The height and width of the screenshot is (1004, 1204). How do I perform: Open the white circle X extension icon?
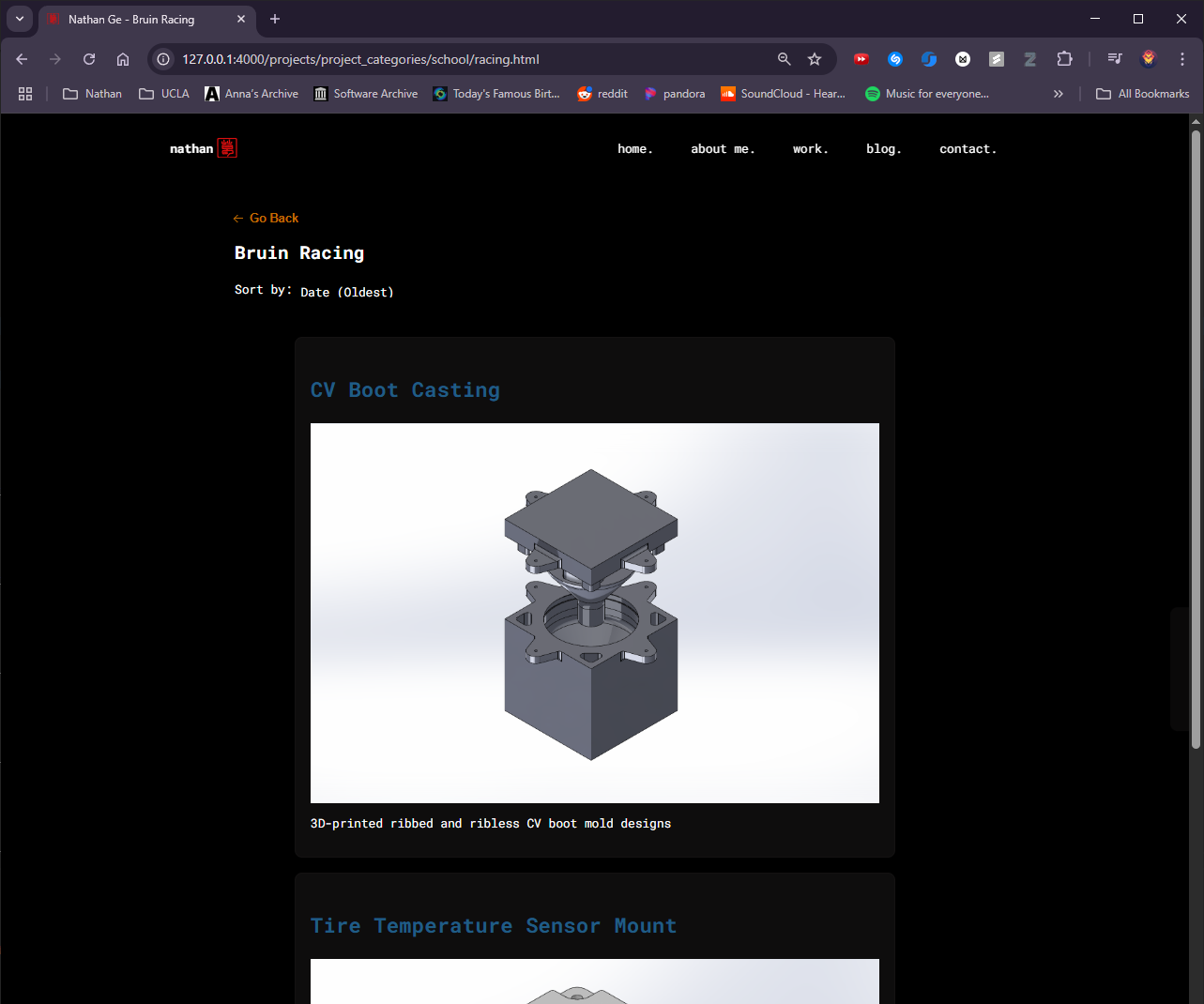963,59
